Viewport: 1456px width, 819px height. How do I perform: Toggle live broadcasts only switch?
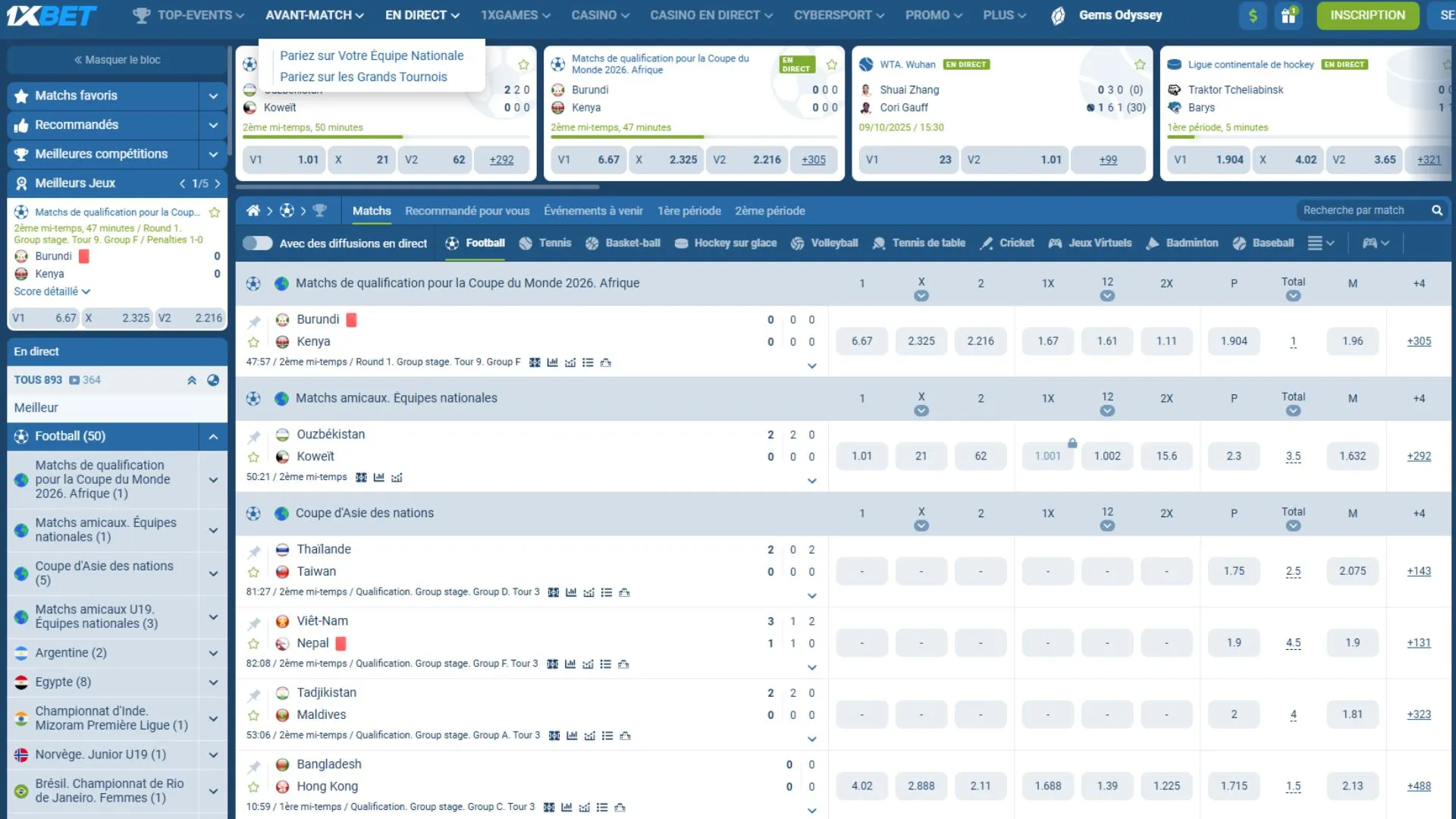pyautogui.click(x=258, y=243)
